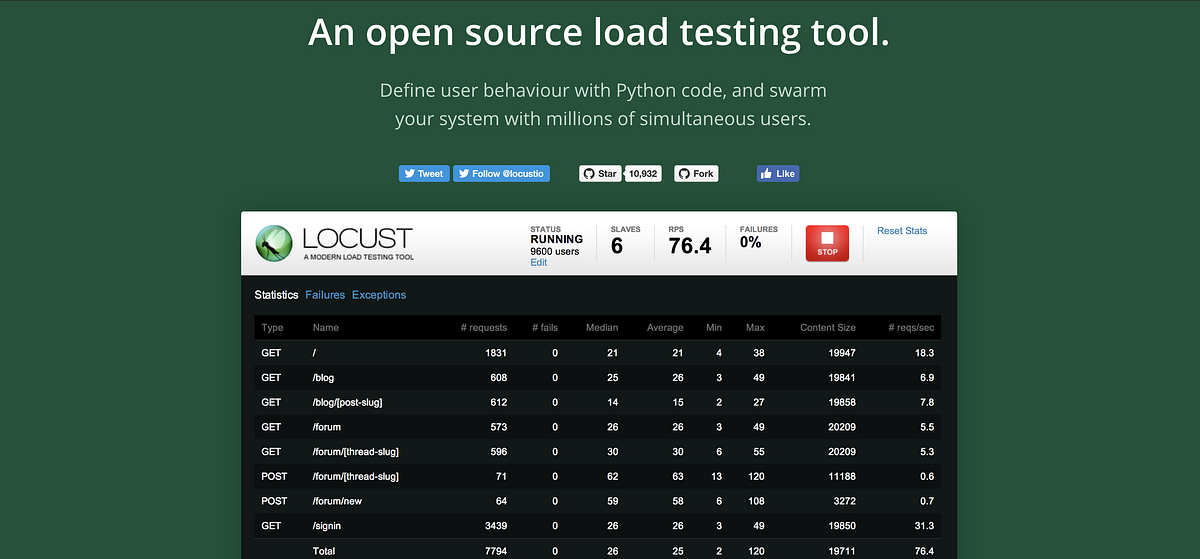The height and width of the screenshot is (559, 1200).
Task: Click requests value 3439 for /signin
Action: pos(495,526)
